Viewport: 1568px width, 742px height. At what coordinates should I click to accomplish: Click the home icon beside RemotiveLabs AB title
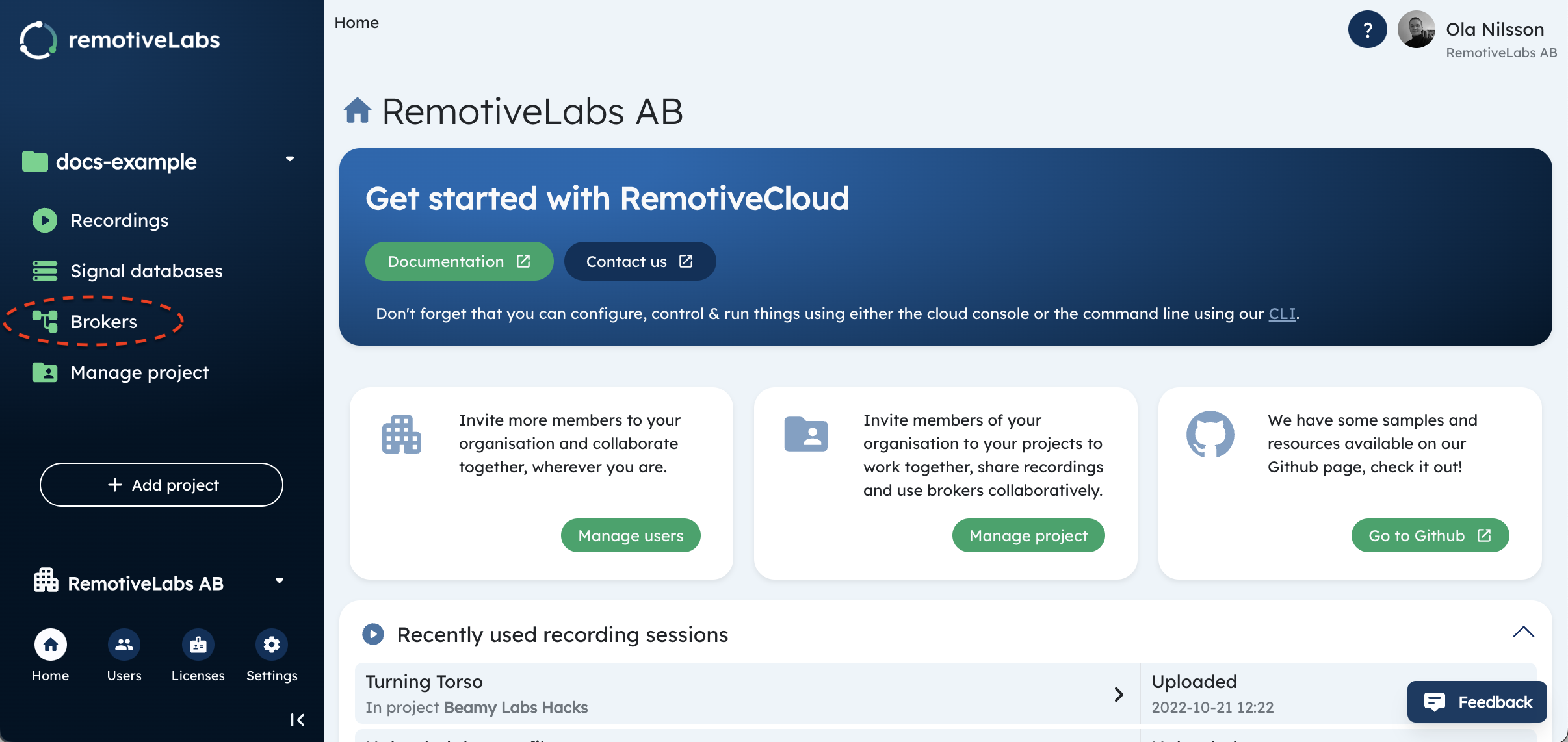pos(357,110)
